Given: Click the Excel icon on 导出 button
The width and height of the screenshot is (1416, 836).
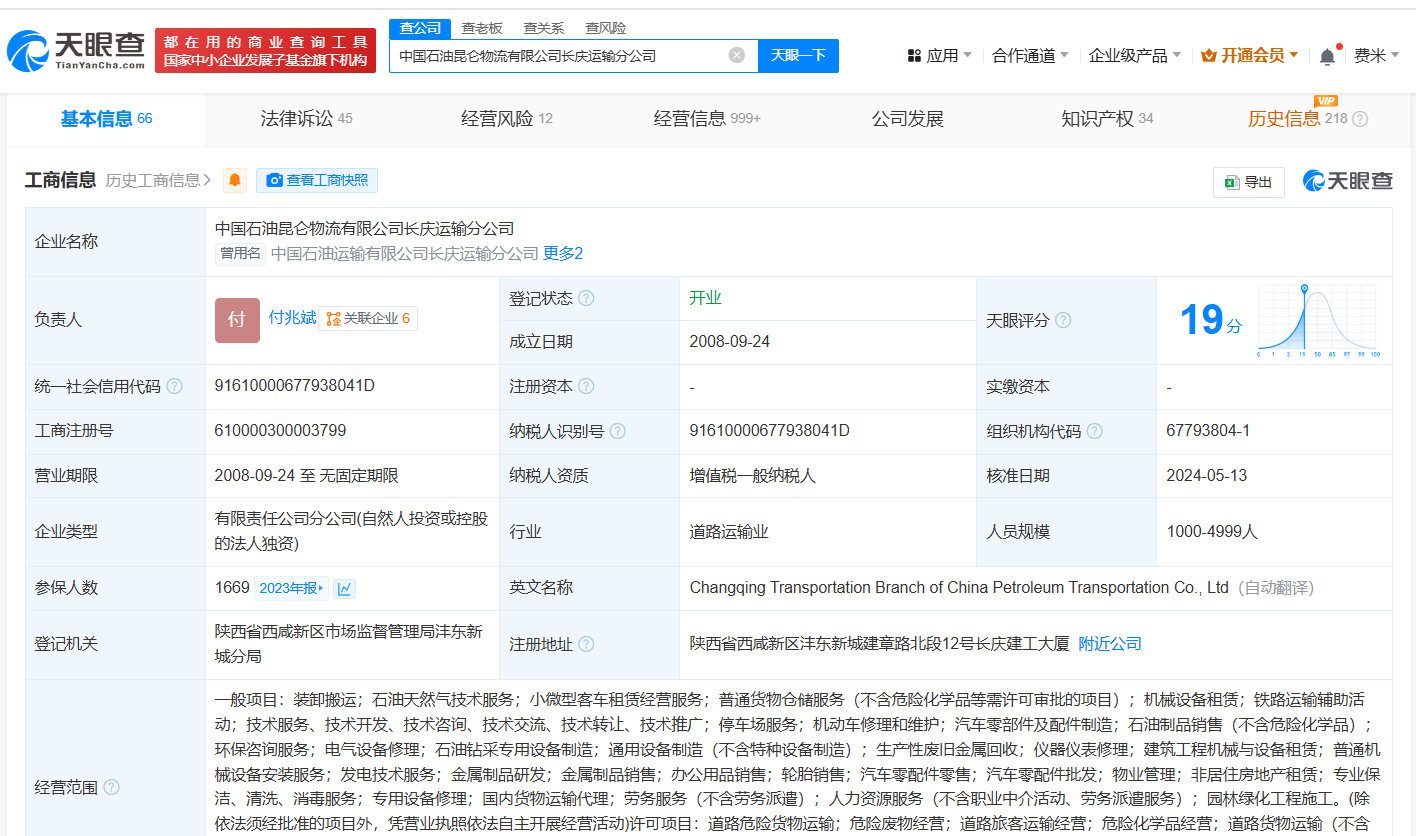Looking at the screenshot, I should click(x=1231, y=182).
